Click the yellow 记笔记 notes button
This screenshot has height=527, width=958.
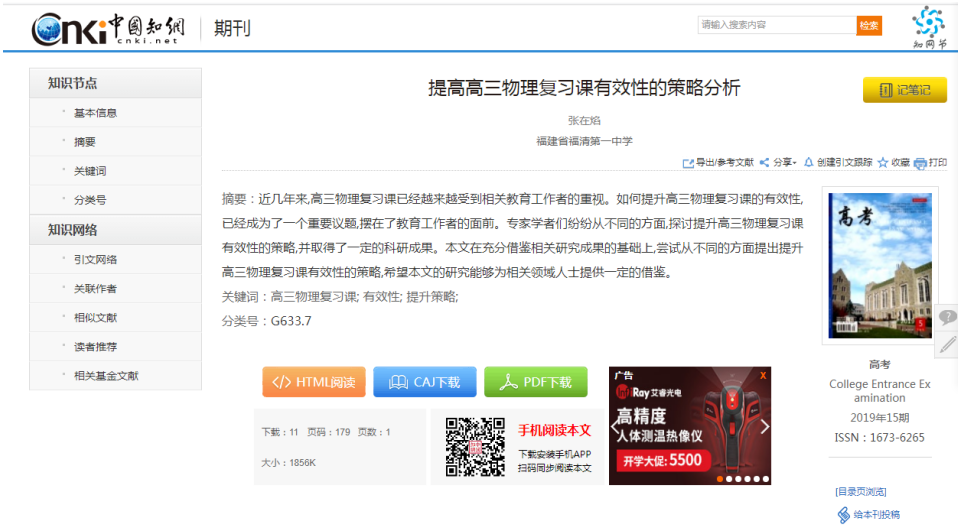point(905,90)
